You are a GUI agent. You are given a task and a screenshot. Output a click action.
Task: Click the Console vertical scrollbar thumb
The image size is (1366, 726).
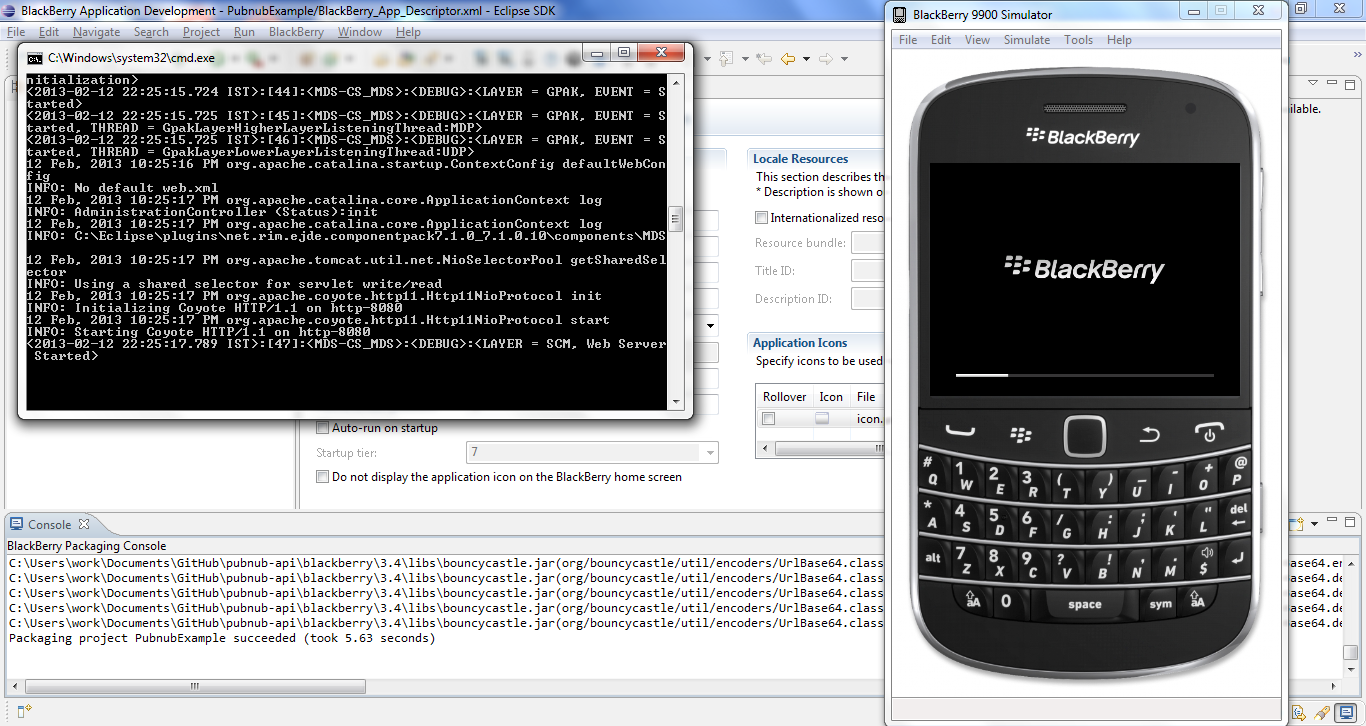click(x=1350, y=652)
